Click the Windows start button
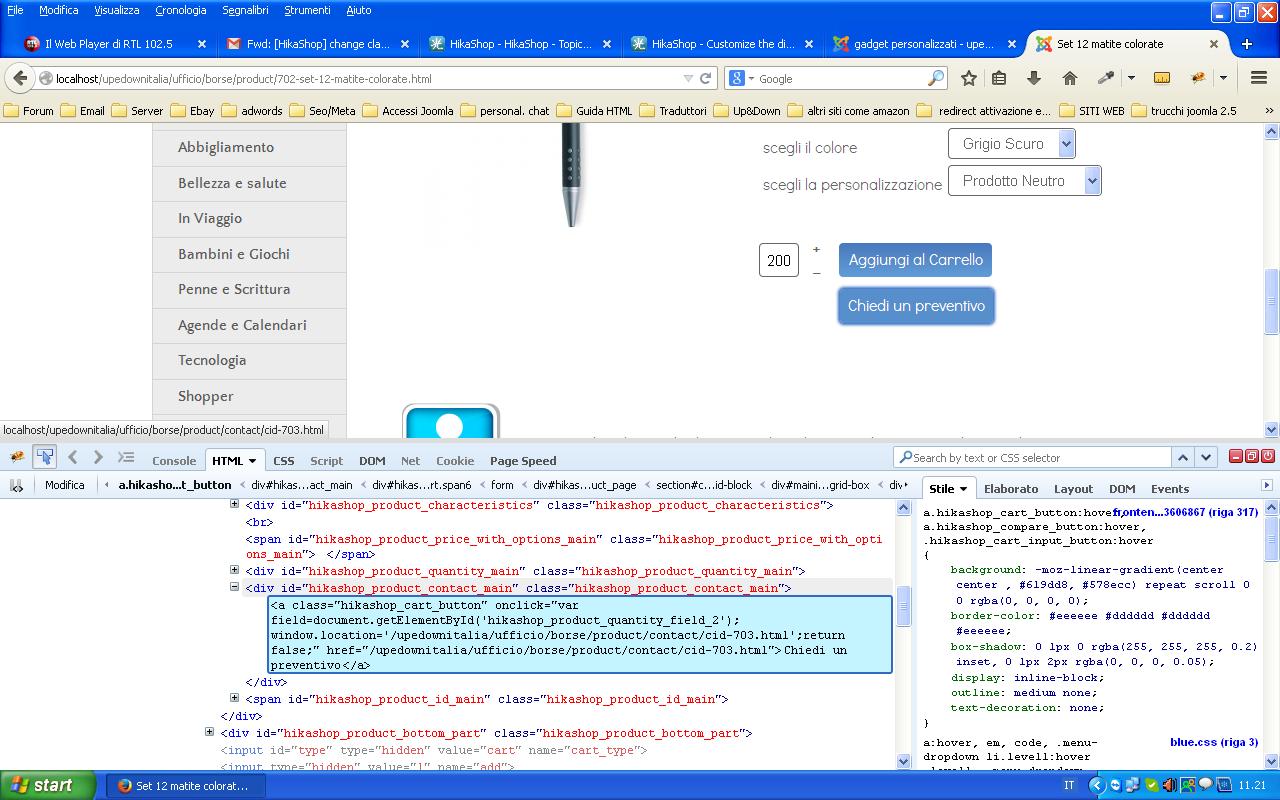The image size is (1280, 800). [48, 785]
